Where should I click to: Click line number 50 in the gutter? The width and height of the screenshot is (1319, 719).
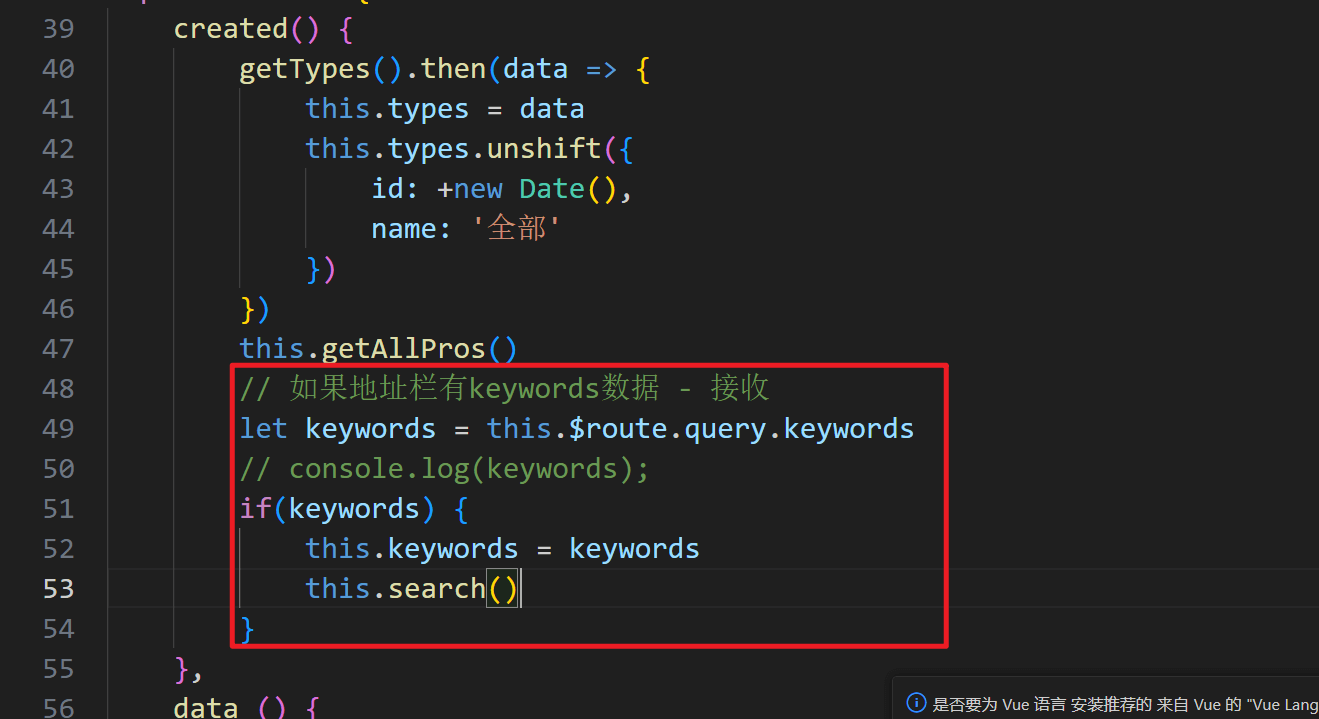click(58, 469)
